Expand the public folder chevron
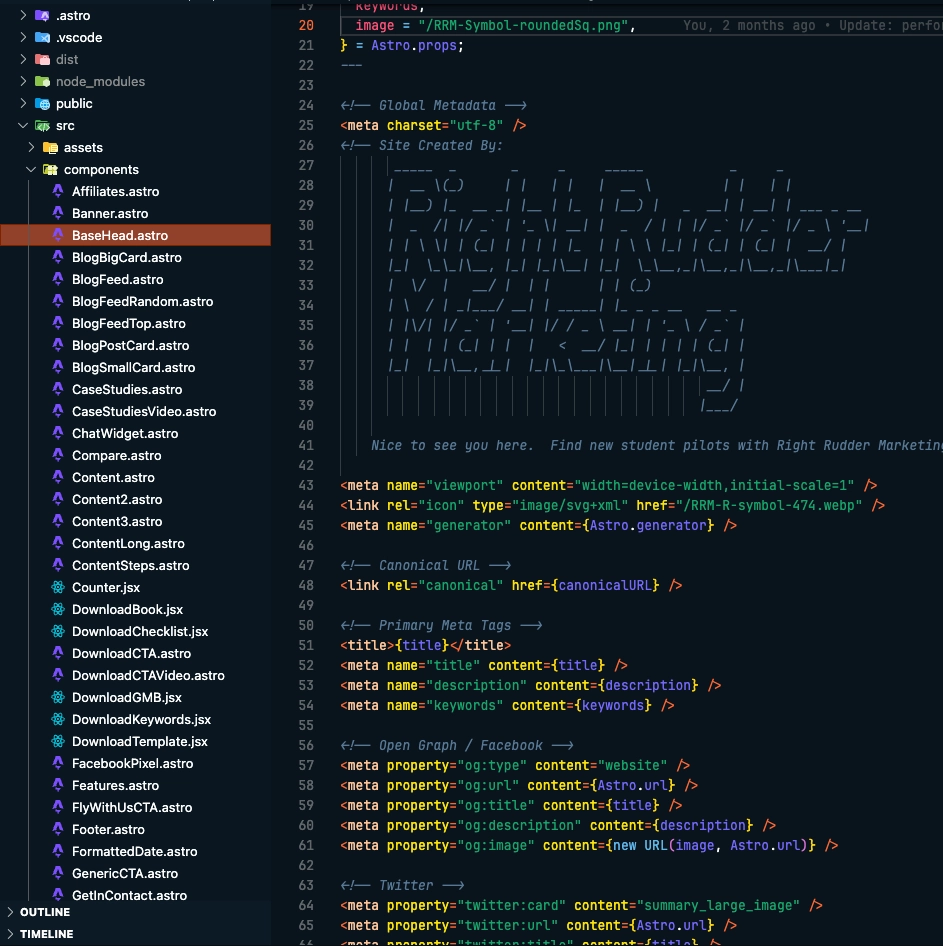The width and height of the screenshot is (943, 946). [x=23, y=103]
